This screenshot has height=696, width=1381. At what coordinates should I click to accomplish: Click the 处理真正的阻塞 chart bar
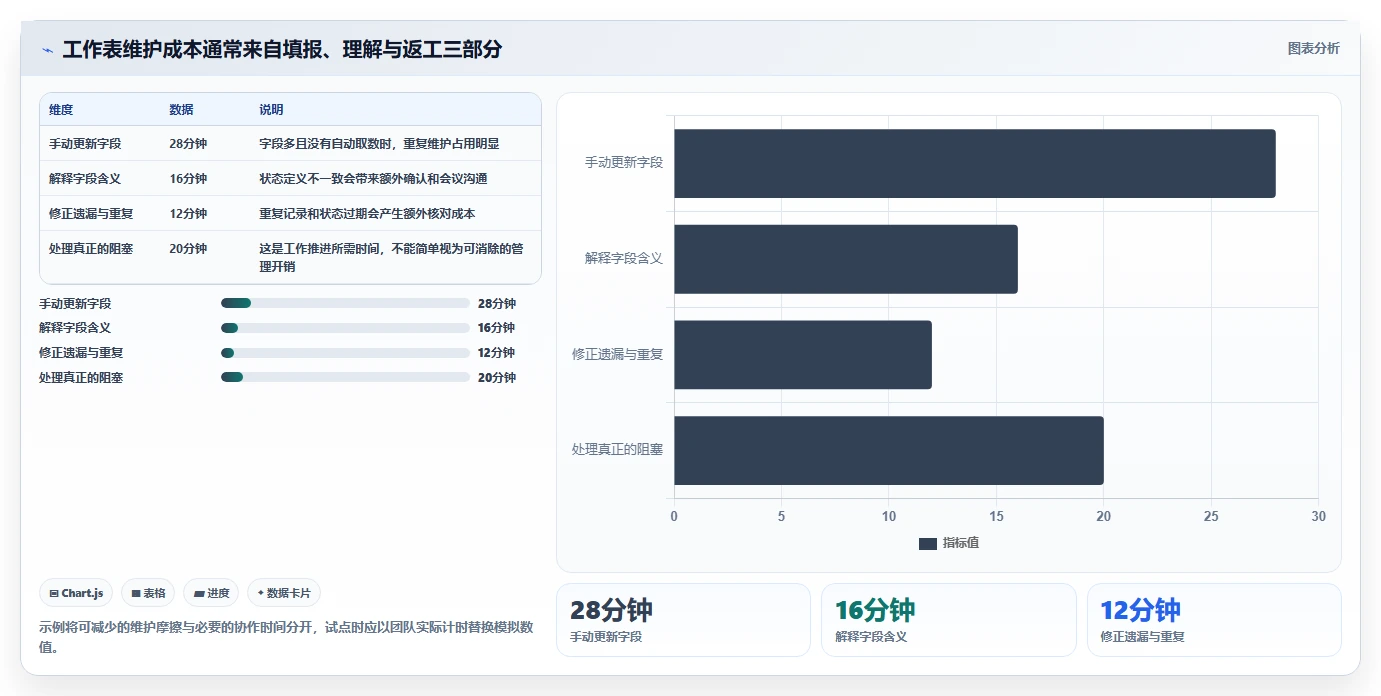[x=889, y=450]
